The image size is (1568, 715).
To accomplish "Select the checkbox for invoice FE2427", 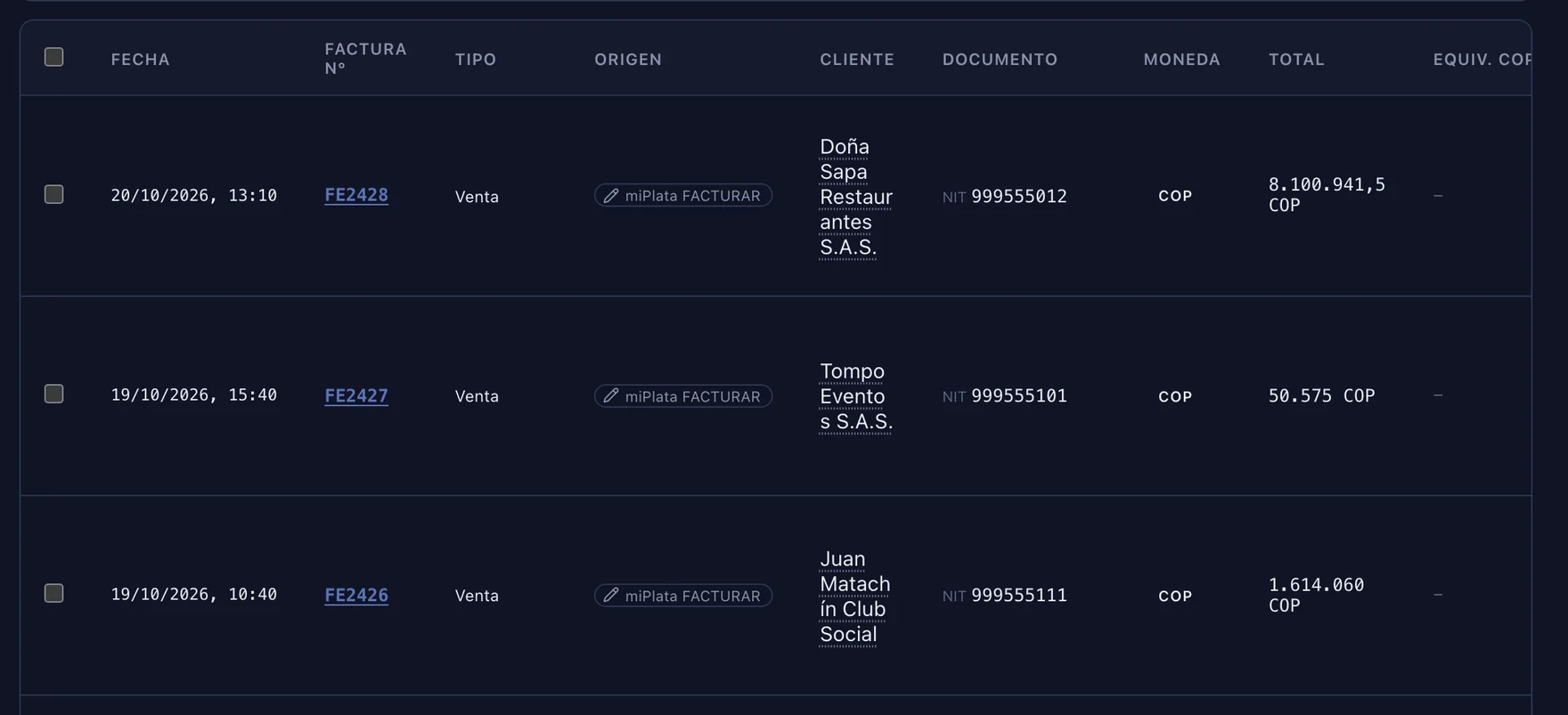I will tap(54, 394).
